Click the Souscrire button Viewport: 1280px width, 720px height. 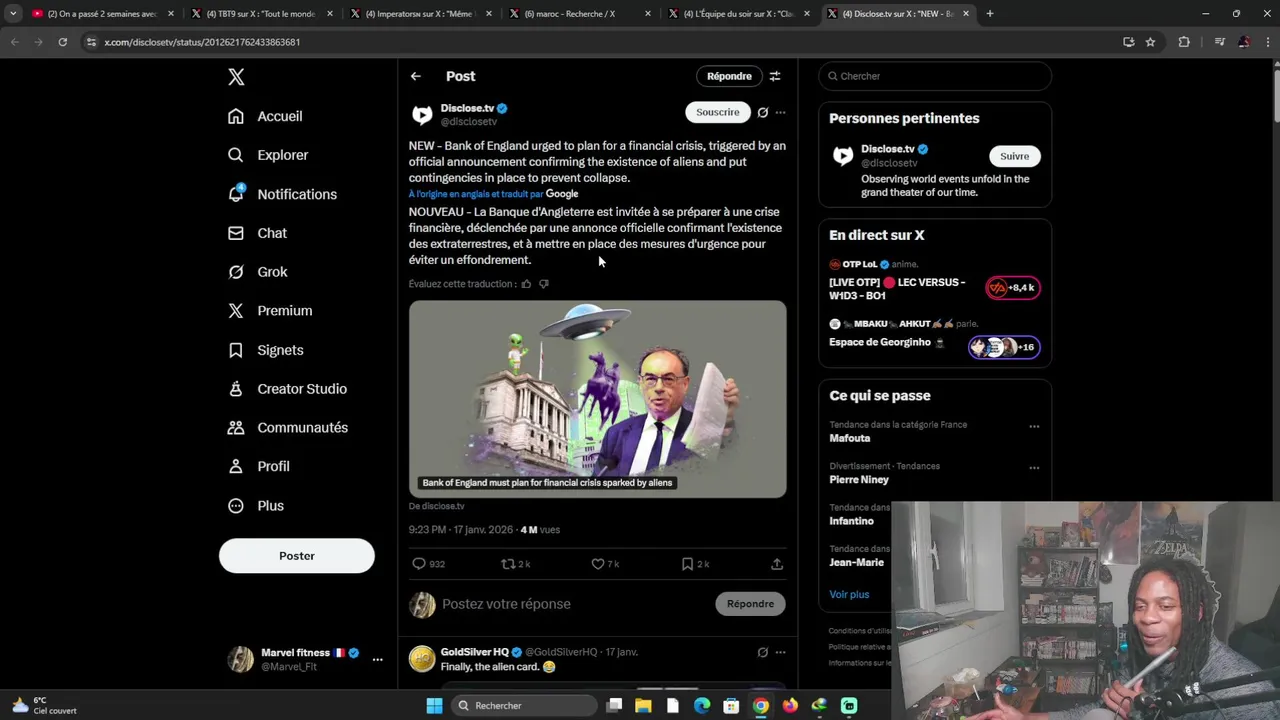coord(718,112)
